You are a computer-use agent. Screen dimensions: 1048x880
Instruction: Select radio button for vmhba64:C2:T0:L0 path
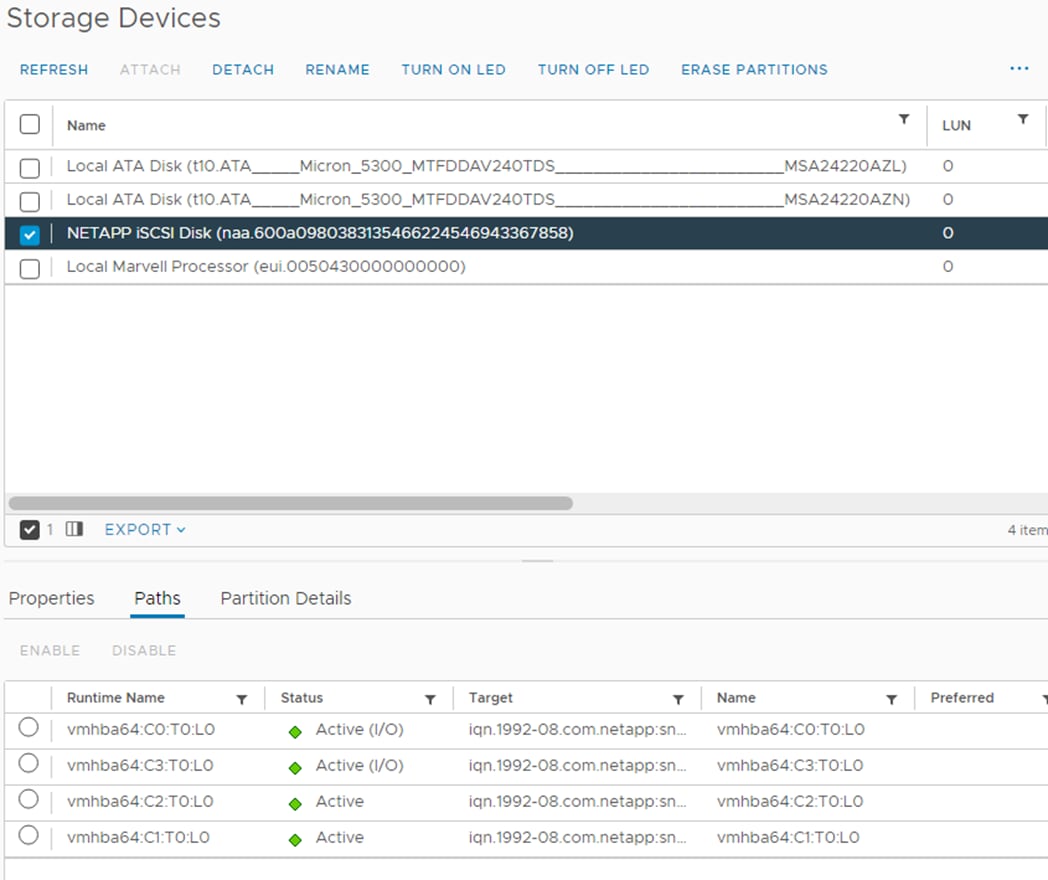(29, 800)
